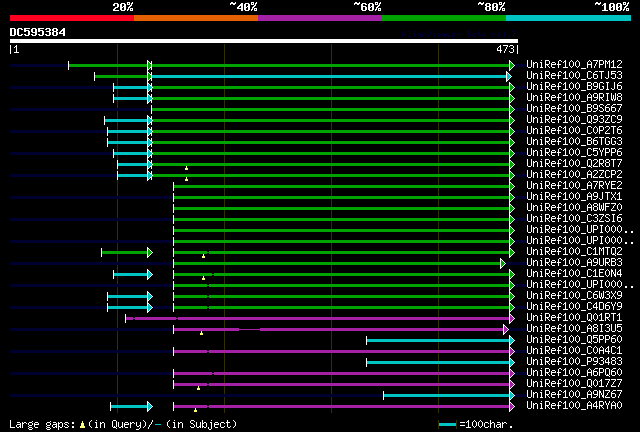640x432 pixels.
Task: Click the green arrowhead ending A9URB3 bar
Action: 503,264
